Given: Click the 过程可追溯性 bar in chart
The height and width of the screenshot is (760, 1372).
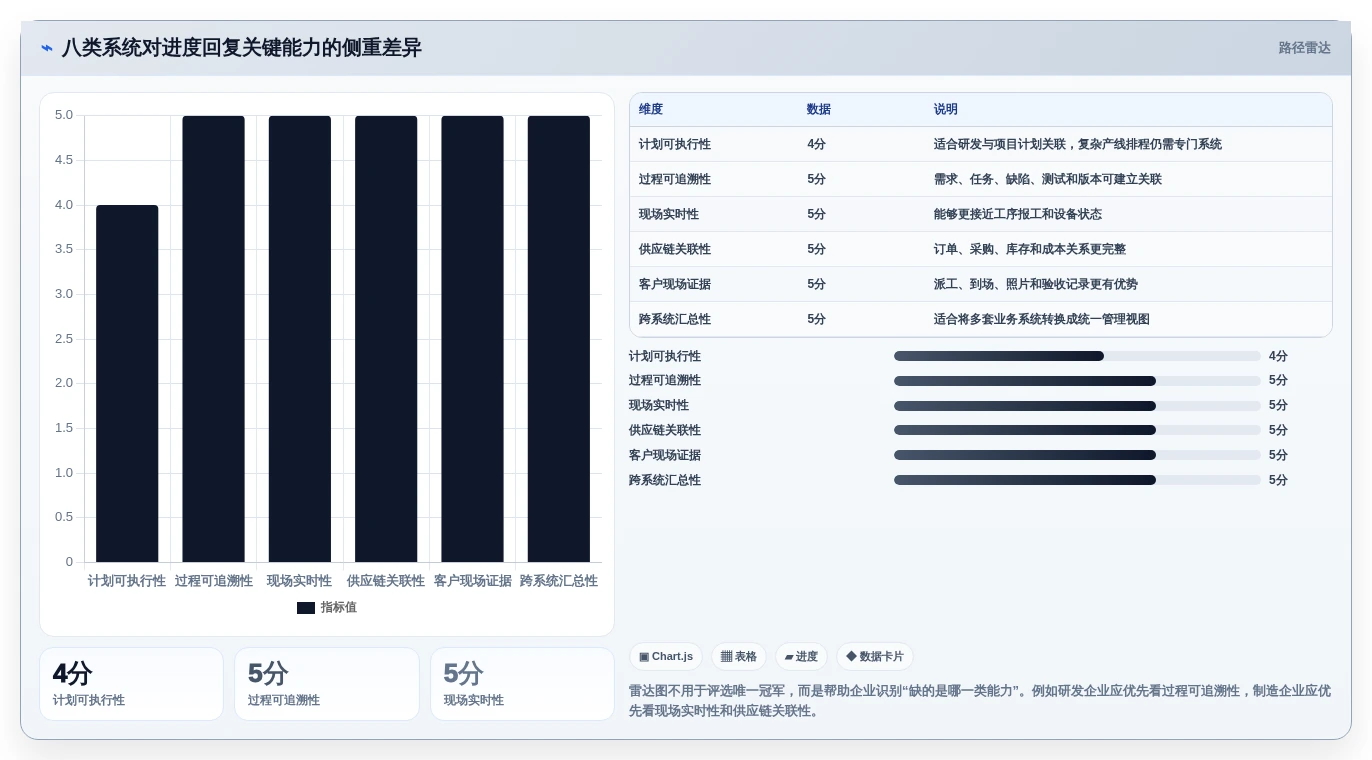Looking at the screenshot, I should (213, 339).
